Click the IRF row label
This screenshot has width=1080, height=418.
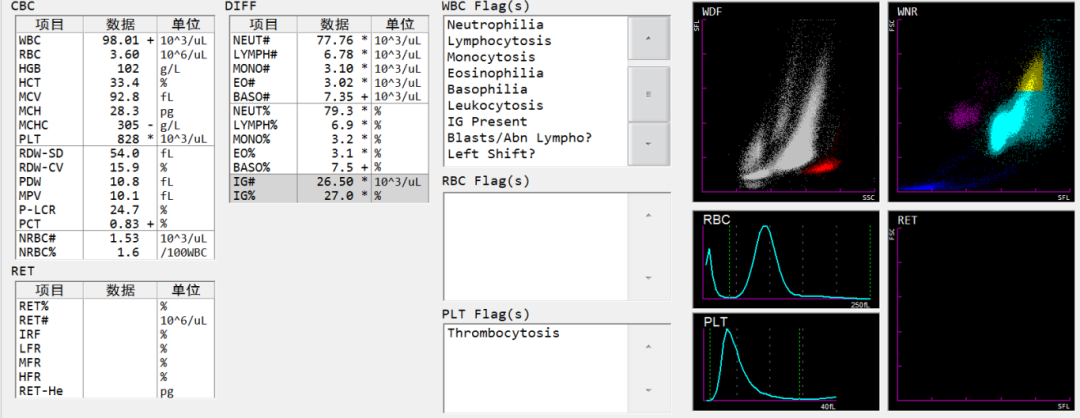30,334
